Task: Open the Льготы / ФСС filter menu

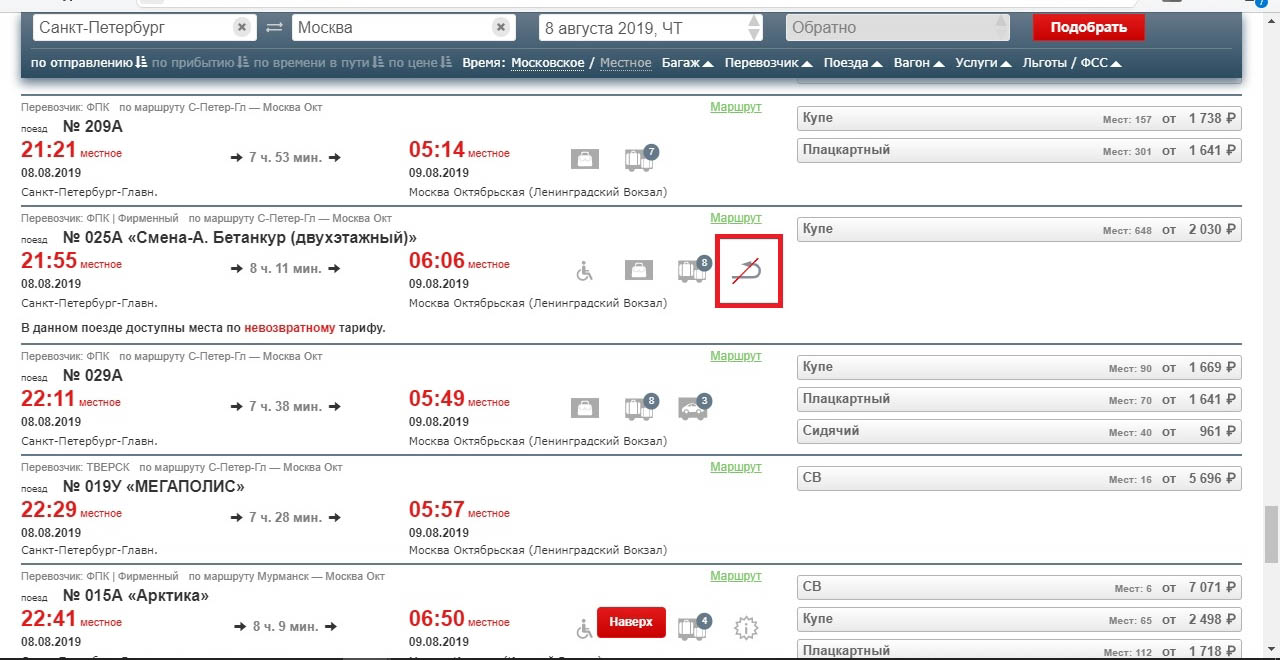Action: tap(1071, 63)
